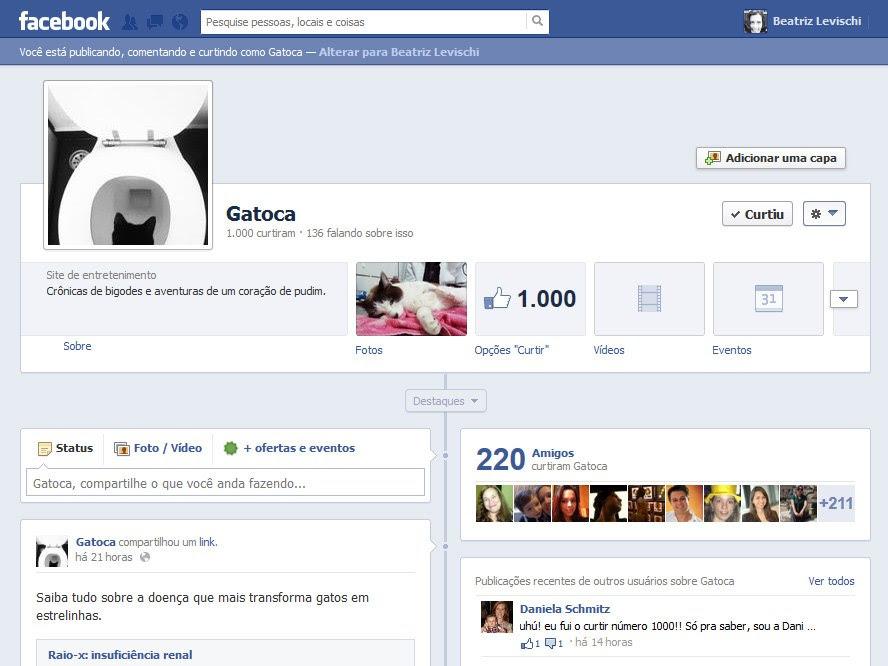The width and height of the screenshot is (888, 666).
Task: Focus the search people and places field
Action: [364, 22]
